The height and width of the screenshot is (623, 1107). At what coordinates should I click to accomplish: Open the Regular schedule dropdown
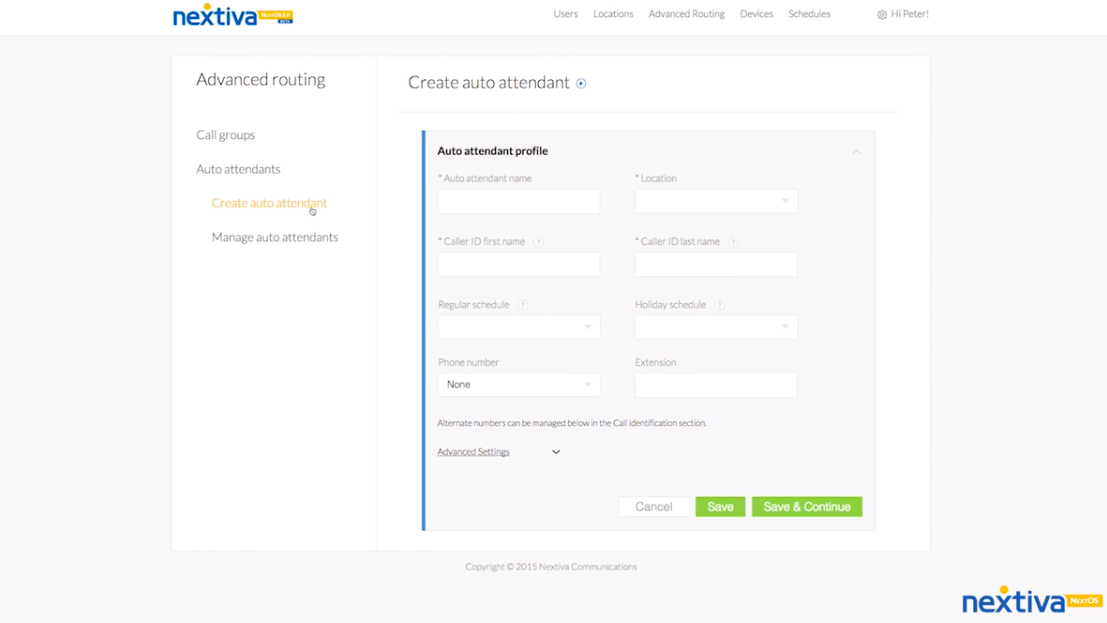[519, 326]
